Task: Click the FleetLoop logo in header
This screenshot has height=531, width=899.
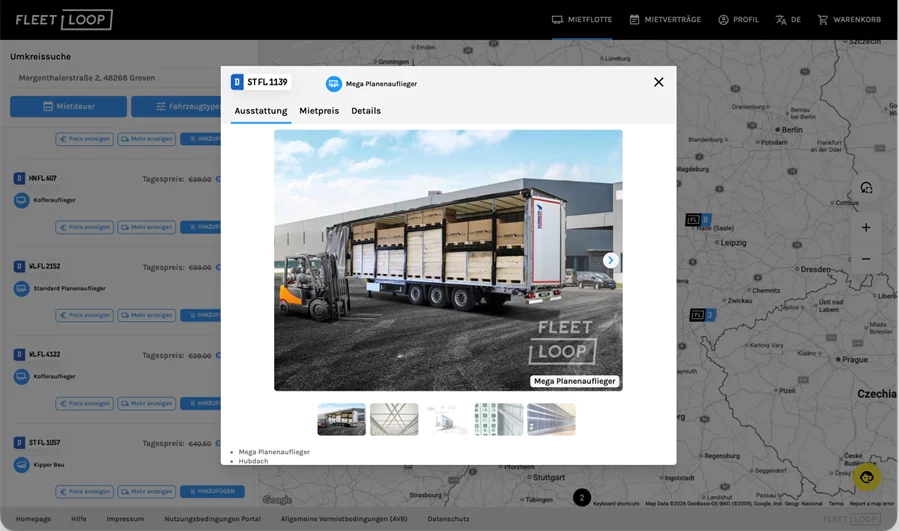Action: click(x=64, y=20)
